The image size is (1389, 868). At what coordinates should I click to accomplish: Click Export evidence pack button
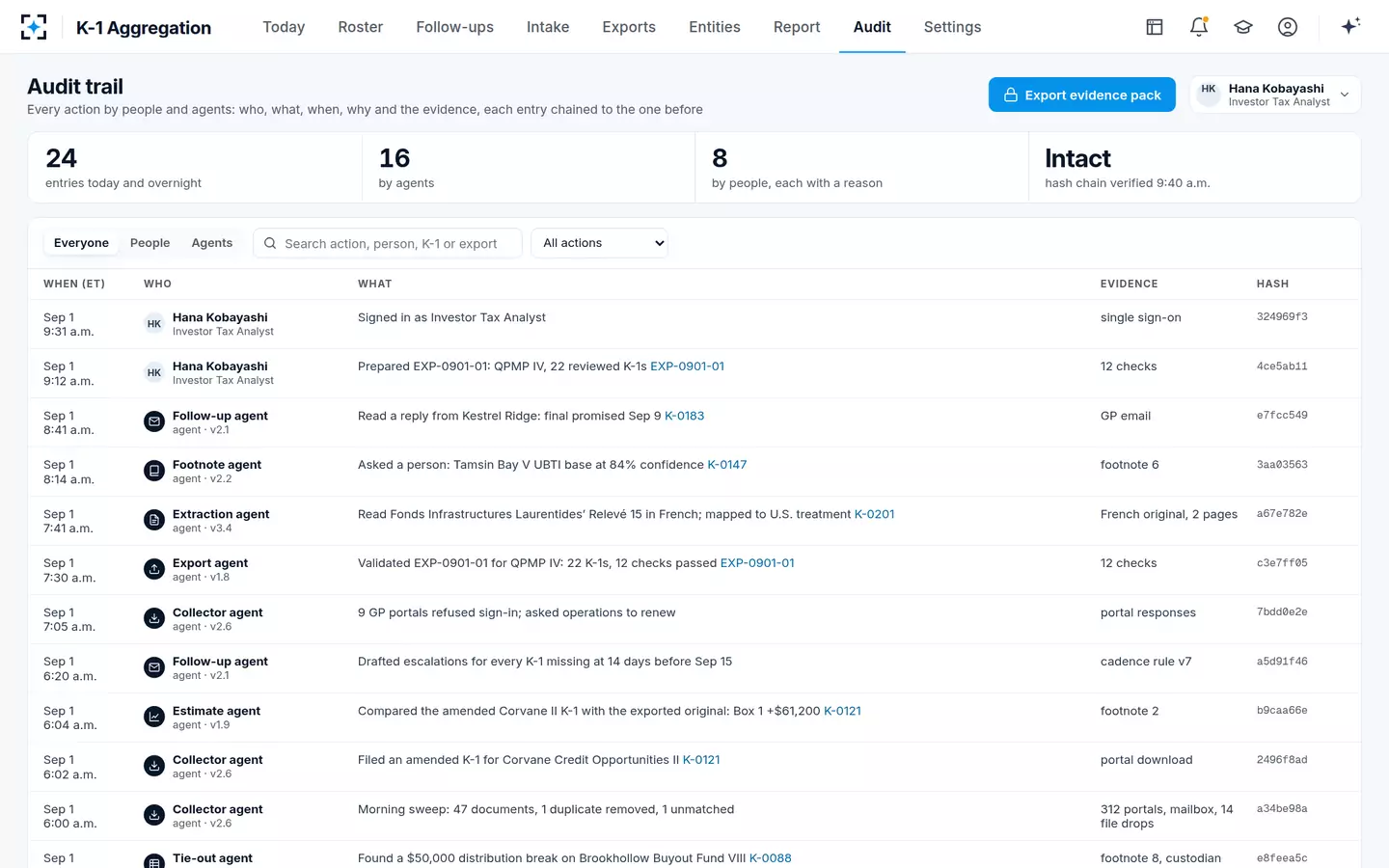[1082, 95]
